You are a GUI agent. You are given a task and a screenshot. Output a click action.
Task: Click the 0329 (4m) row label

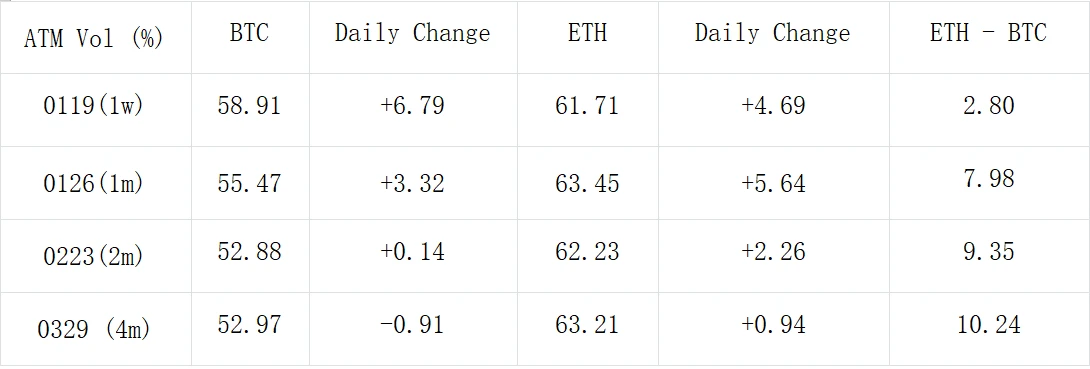[x=94, y=329]
